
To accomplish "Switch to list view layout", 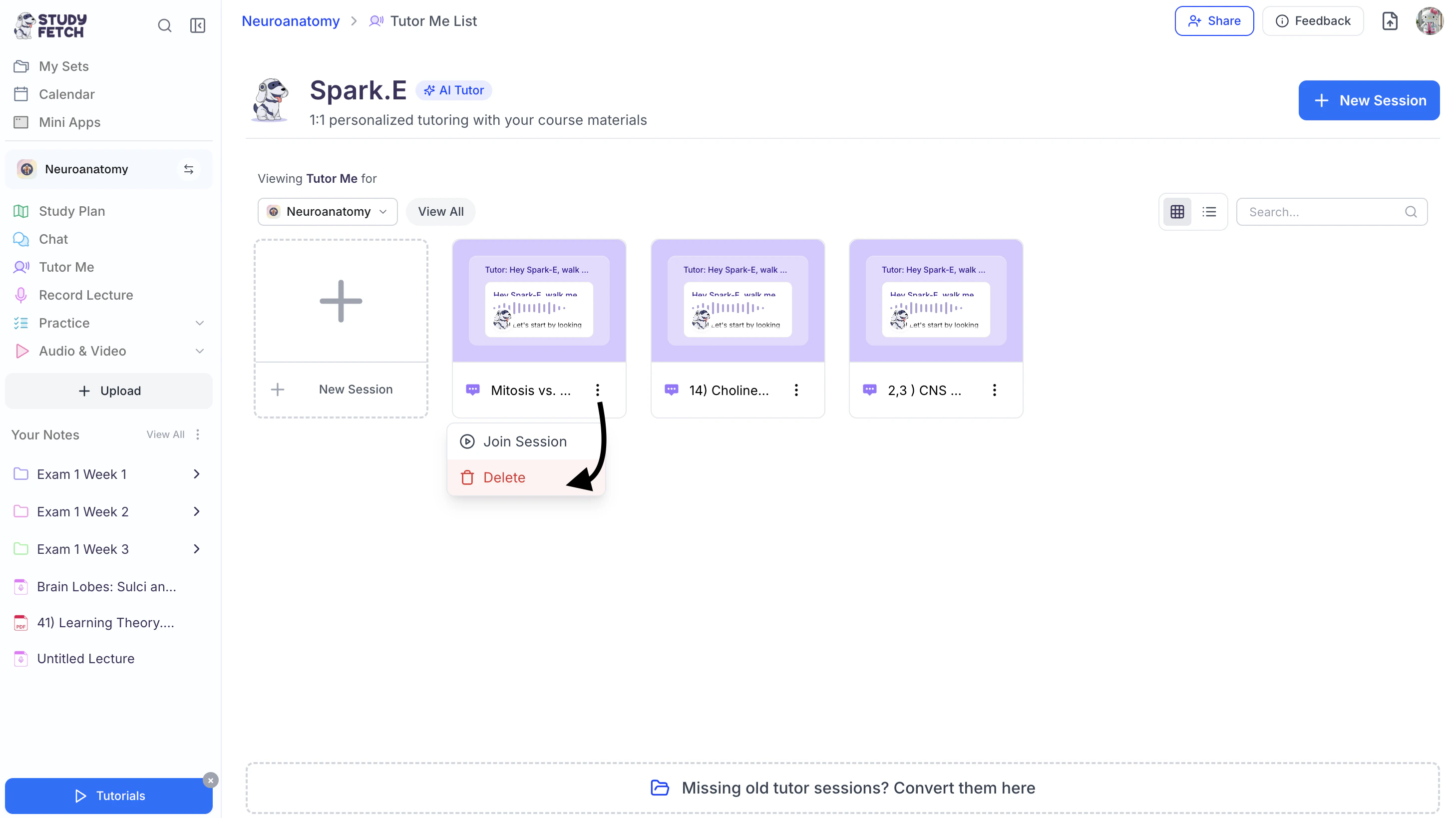I will pyautogui.click(x=1209, y=212).
